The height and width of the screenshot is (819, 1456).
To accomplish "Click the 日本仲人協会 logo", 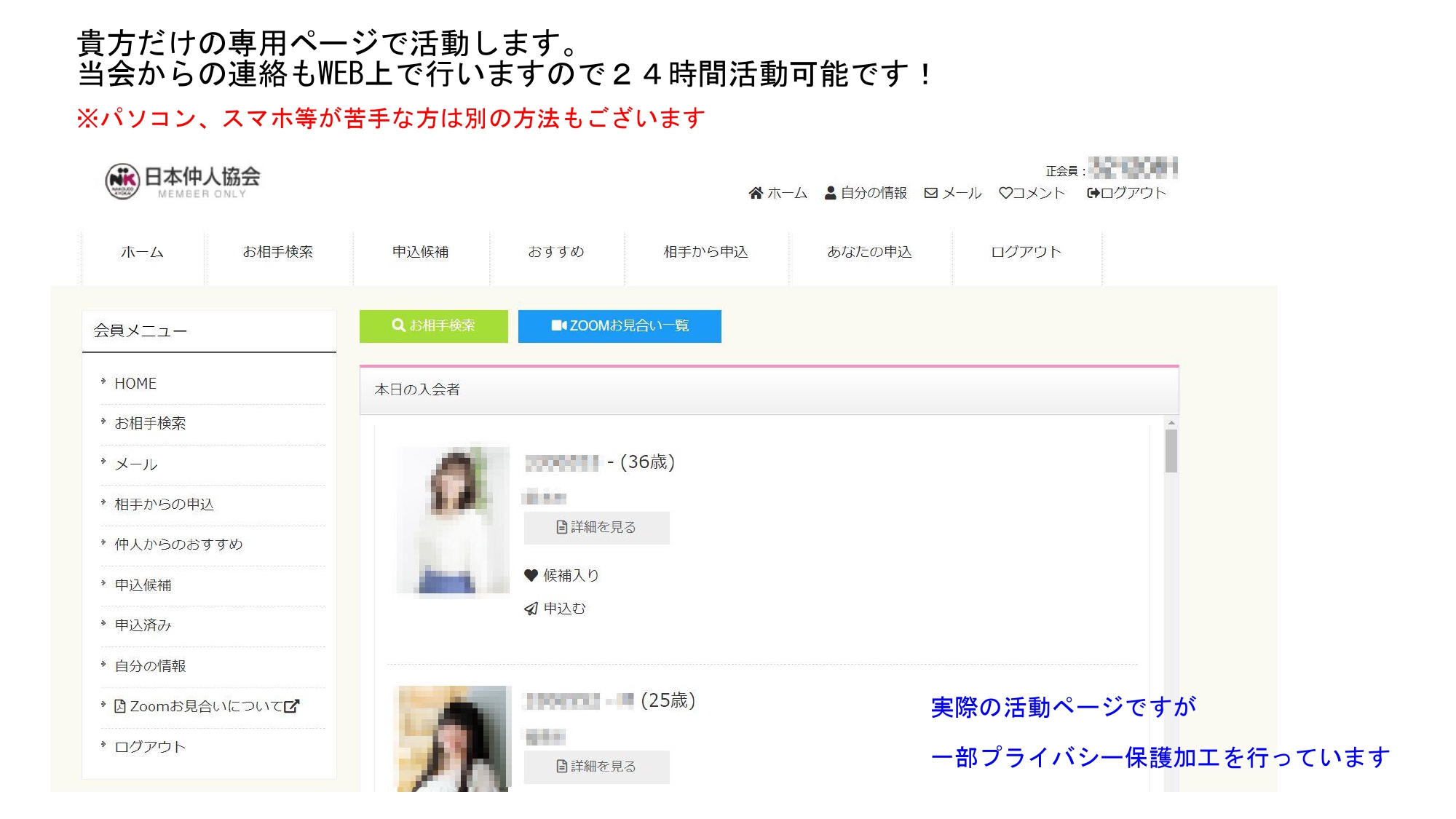I will (183, 181).
